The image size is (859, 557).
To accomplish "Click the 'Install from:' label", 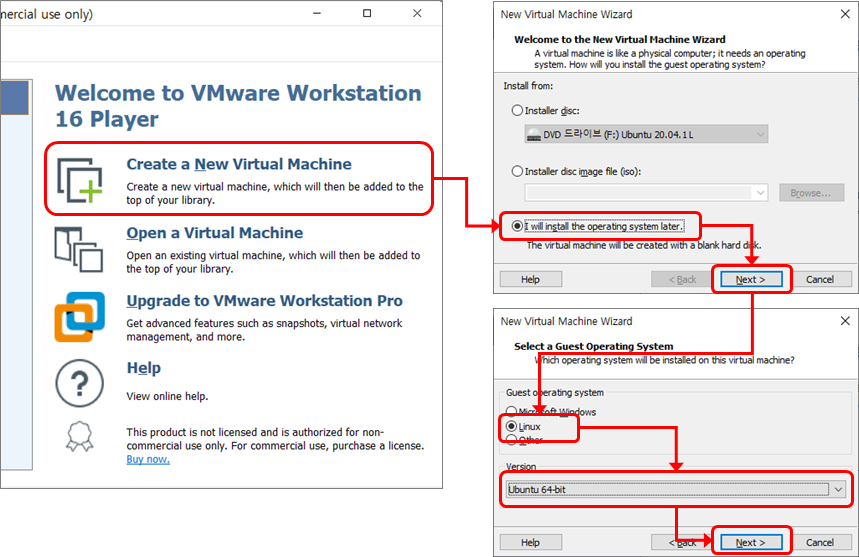I will click(x=528, y=86).
